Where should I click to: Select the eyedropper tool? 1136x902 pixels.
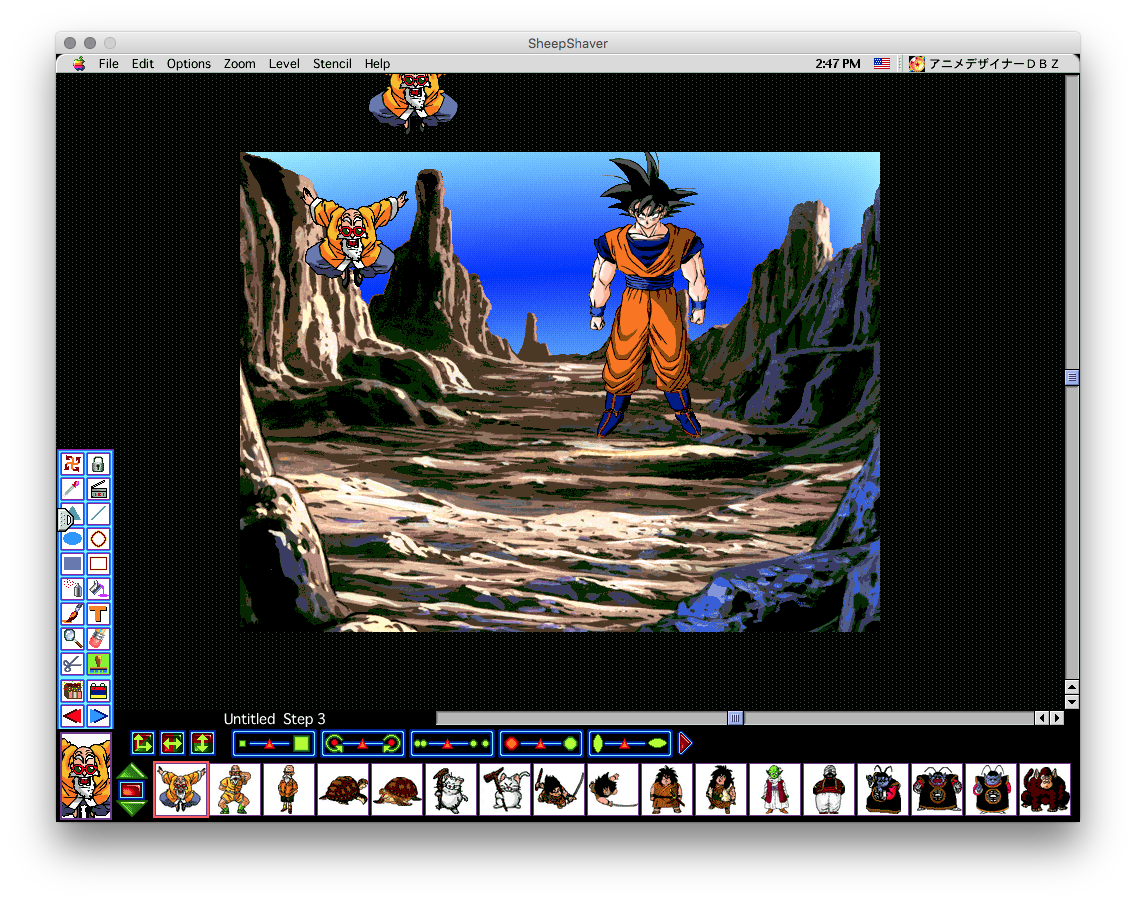[72, 489]
